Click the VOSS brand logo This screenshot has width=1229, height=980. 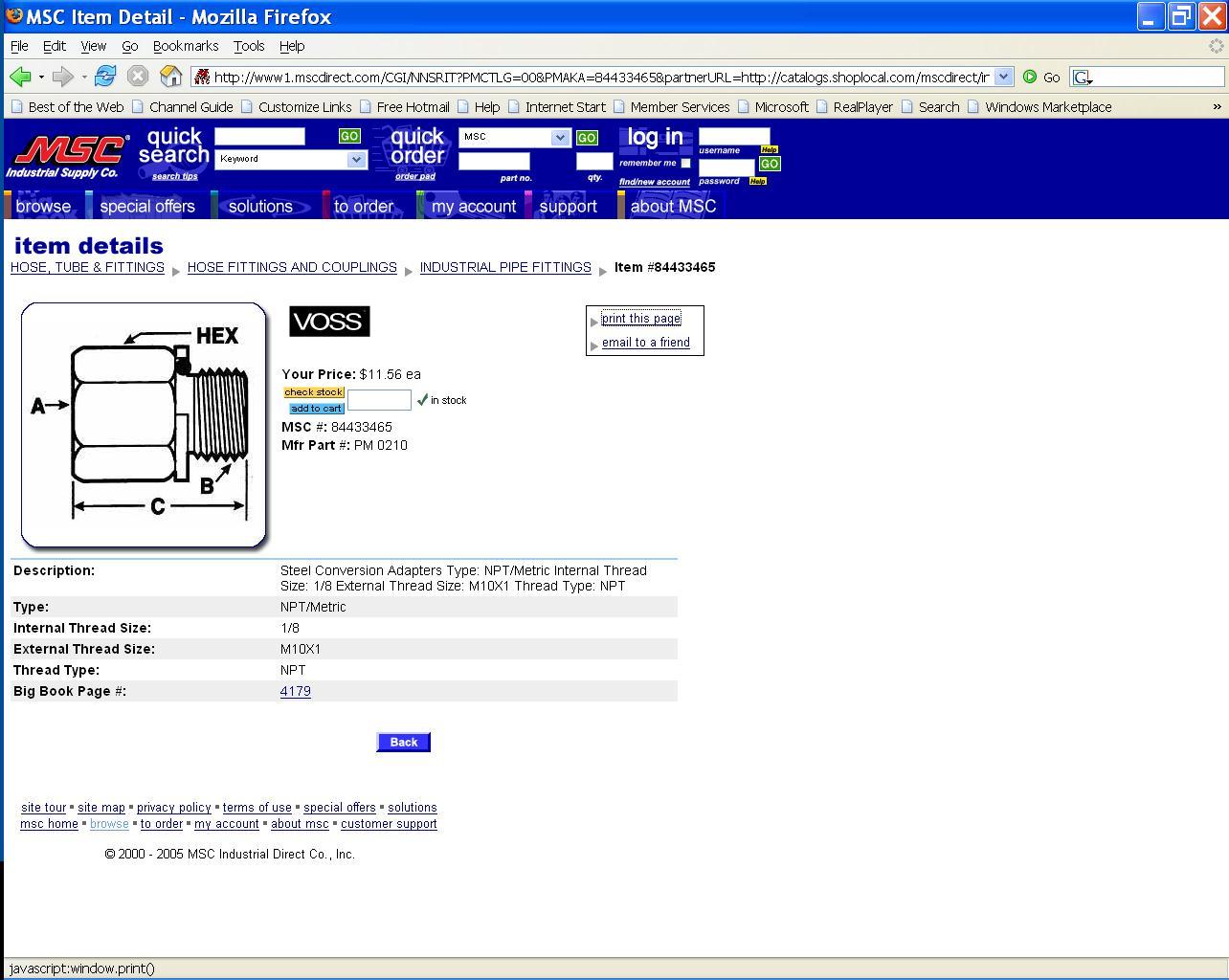click(x=329, y=322)
